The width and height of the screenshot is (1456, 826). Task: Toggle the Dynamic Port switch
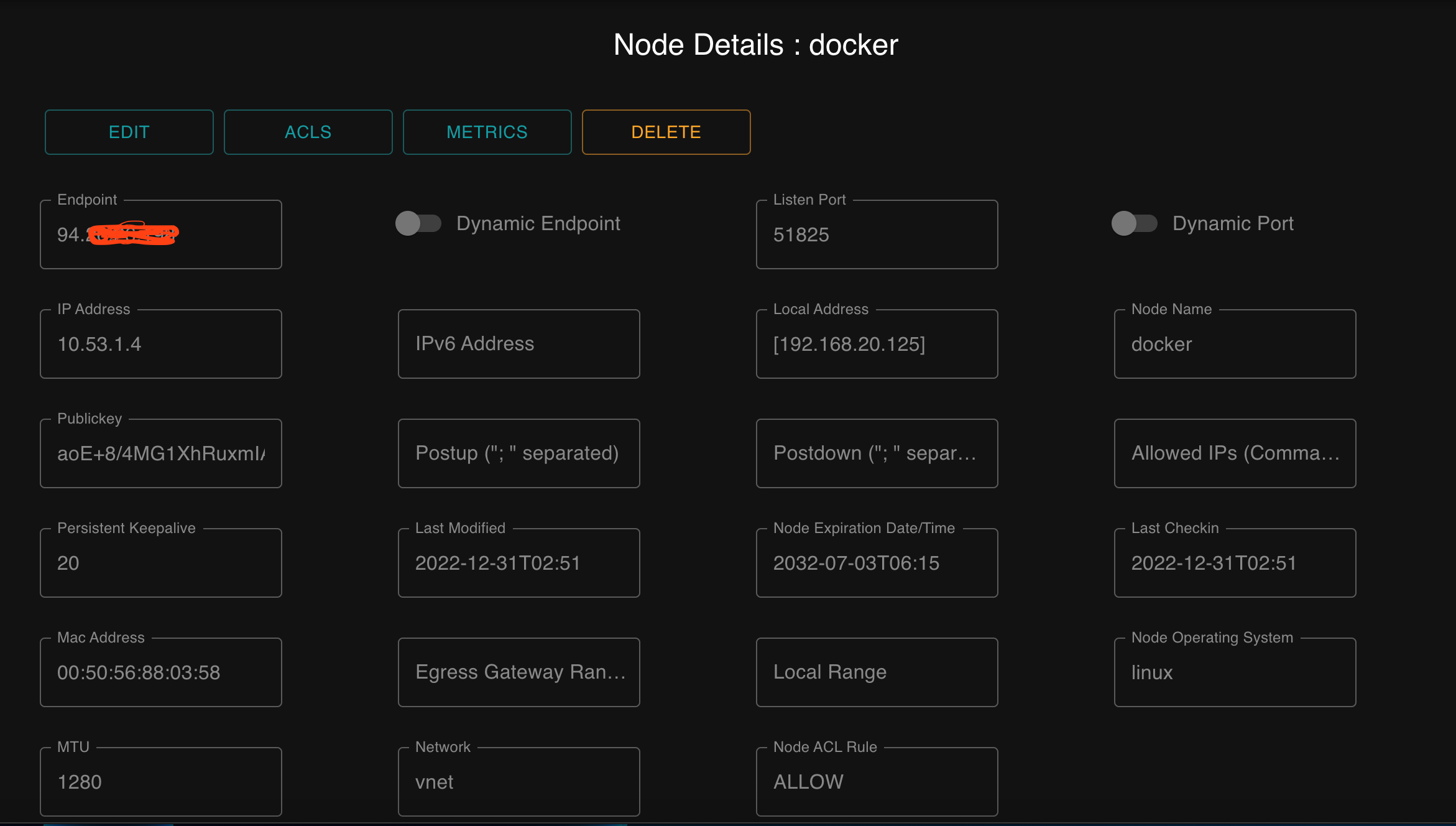coord(1135,223)
